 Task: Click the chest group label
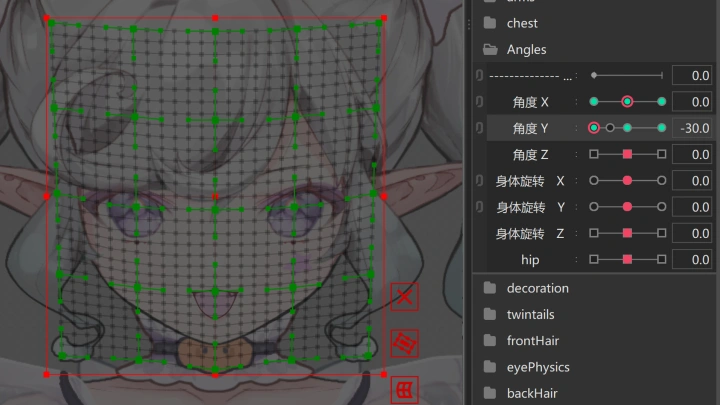coord(522,23)
